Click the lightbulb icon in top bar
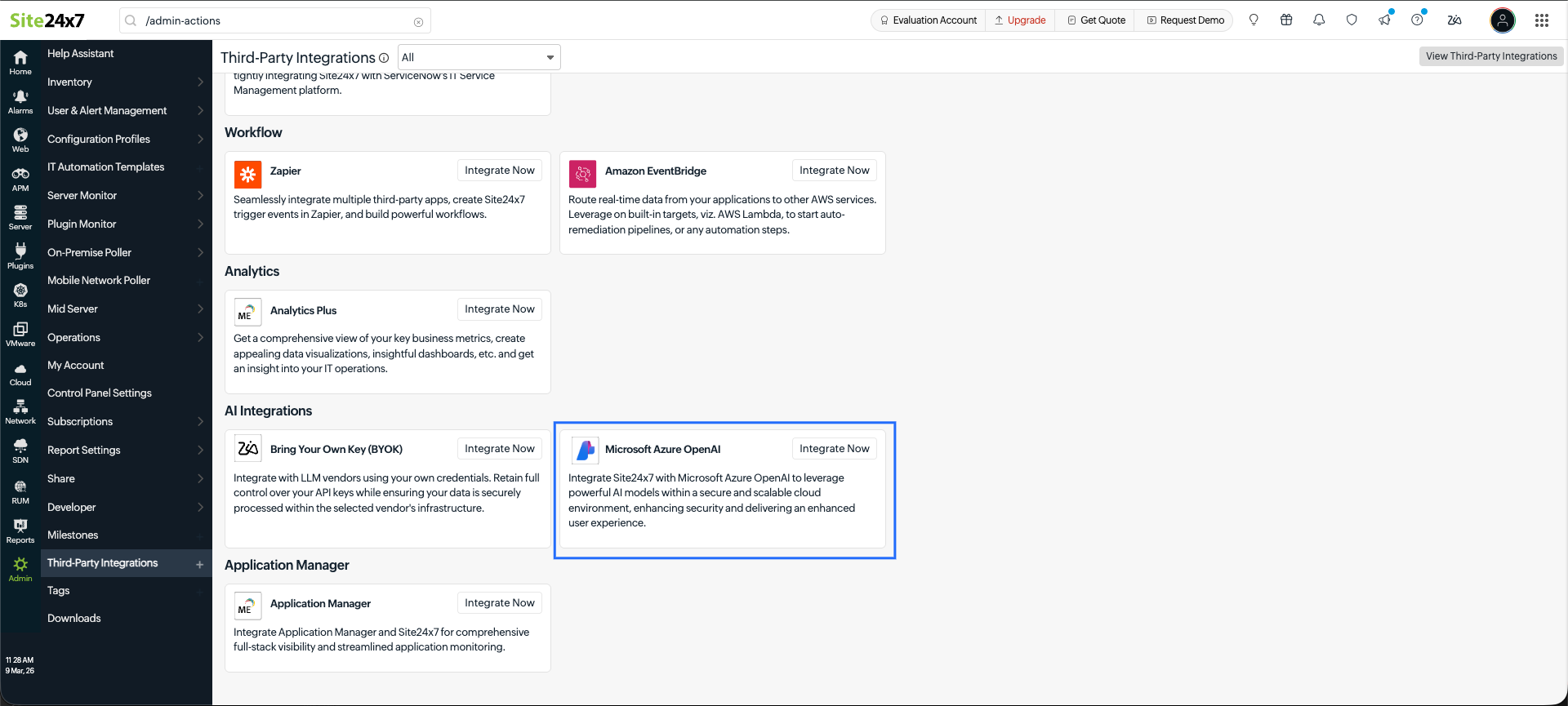The height and width of the screenshot is (706, 1568). [1254, 20]
